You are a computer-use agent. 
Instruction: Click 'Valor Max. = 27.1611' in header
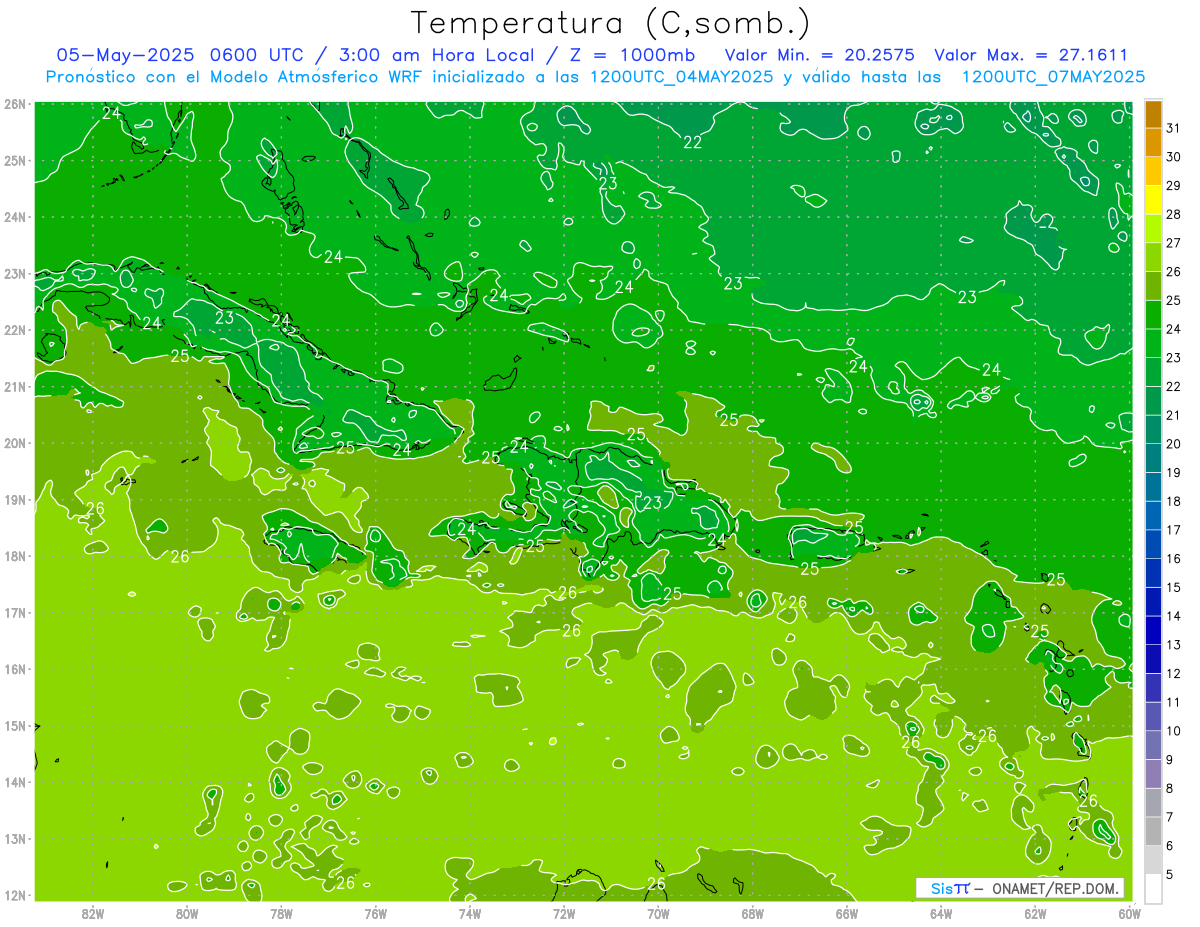1031,55
